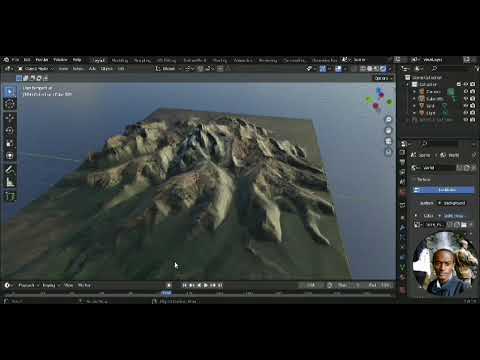Toggle auto keying record button in timeline
Image resolution: width=480 pixels, height=360 pixels.
pyautogui.click(x=169, y=285)
